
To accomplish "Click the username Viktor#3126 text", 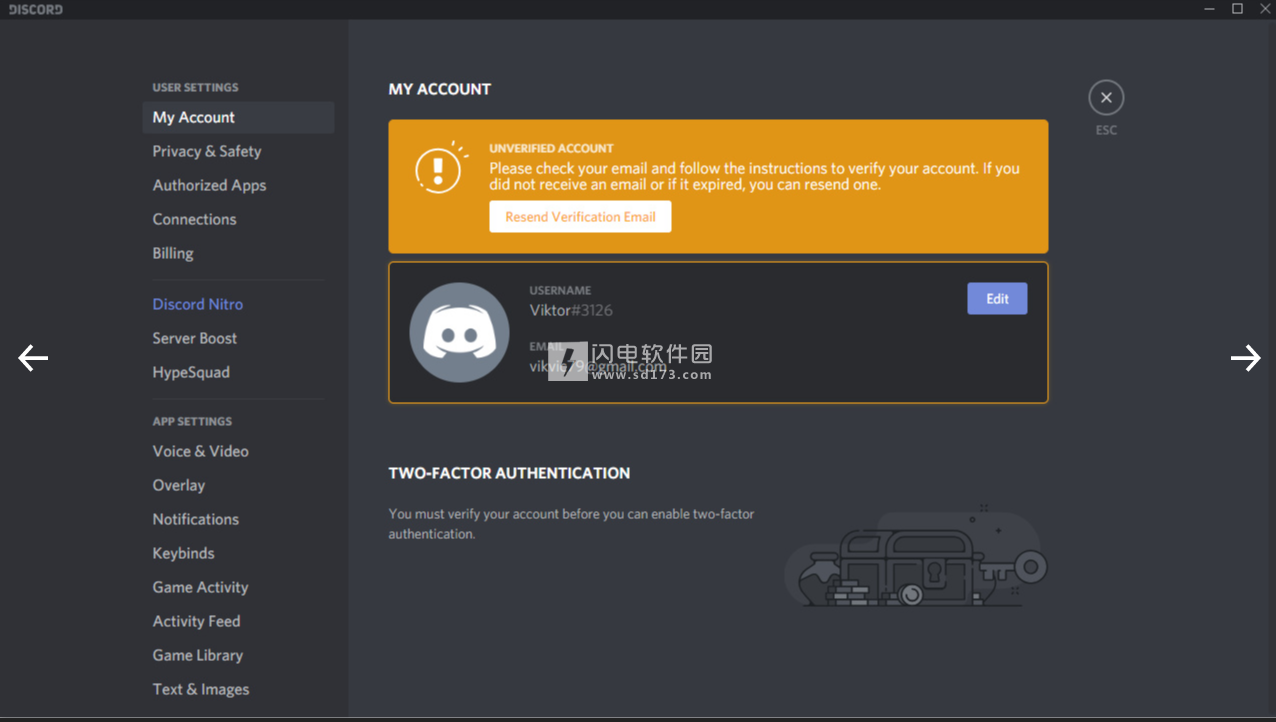I will coord(571,310).
